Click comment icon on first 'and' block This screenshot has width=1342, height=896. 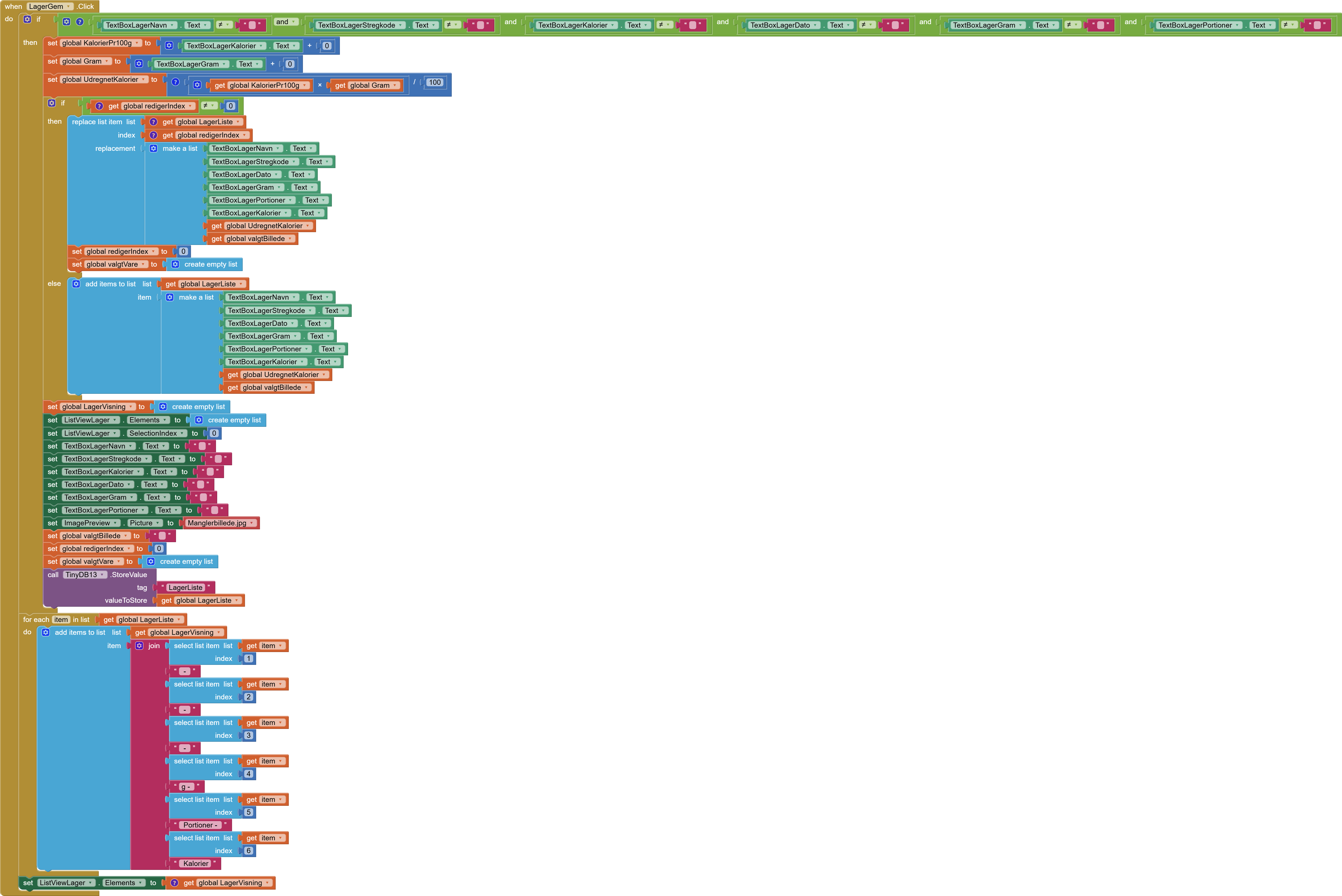(79, 22)
